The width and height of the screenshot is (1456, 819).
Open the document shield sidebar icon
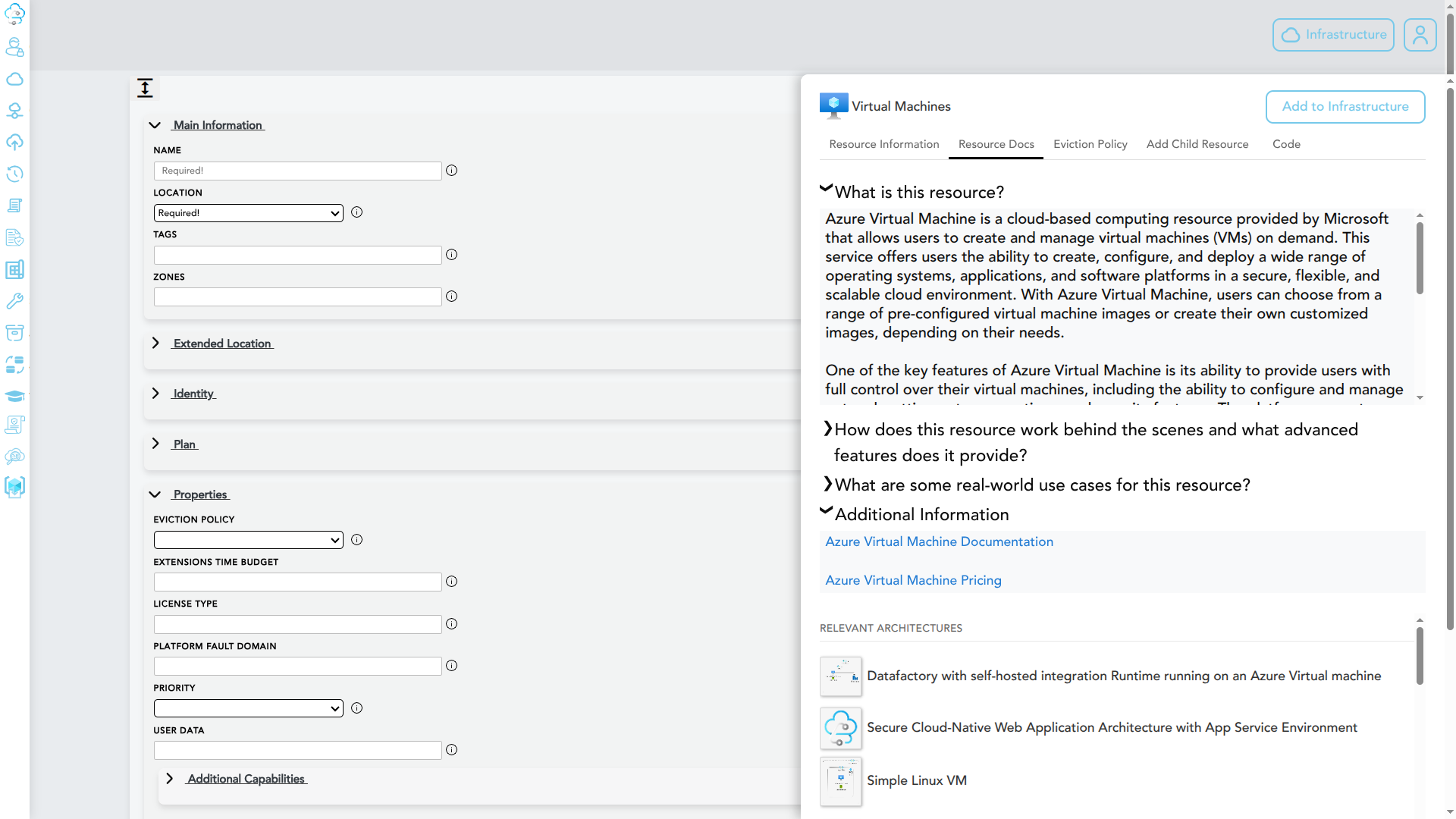tap(14, 237)
